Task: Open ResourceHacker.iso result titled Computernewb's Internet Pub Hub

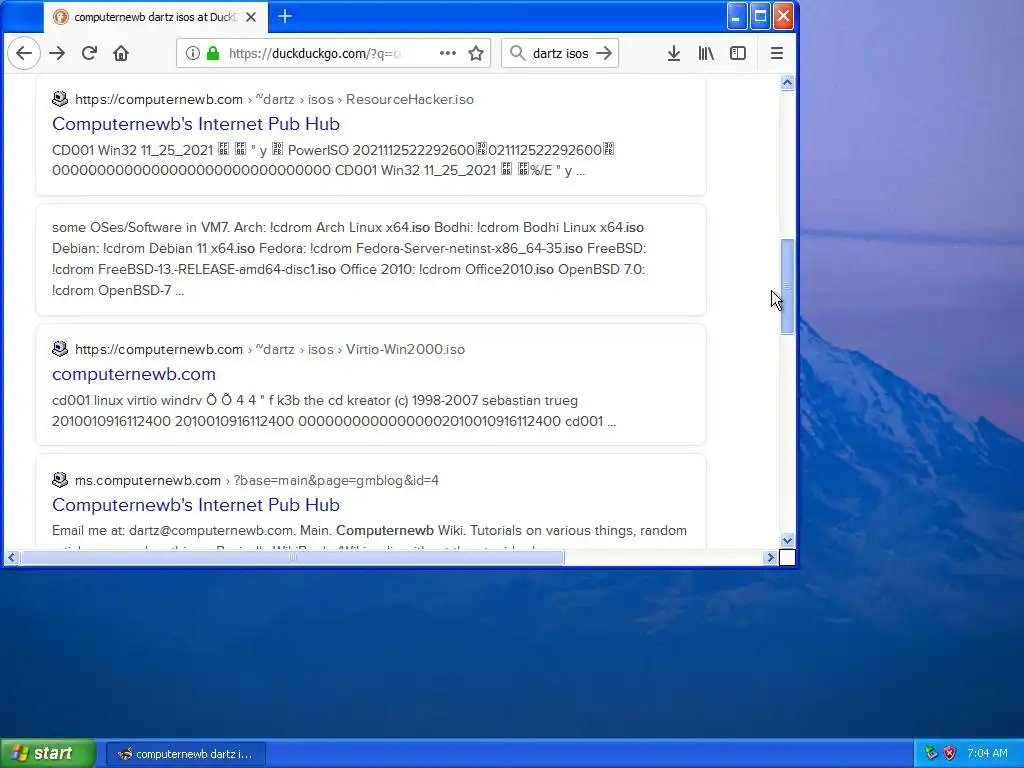Action: point(196,124)
